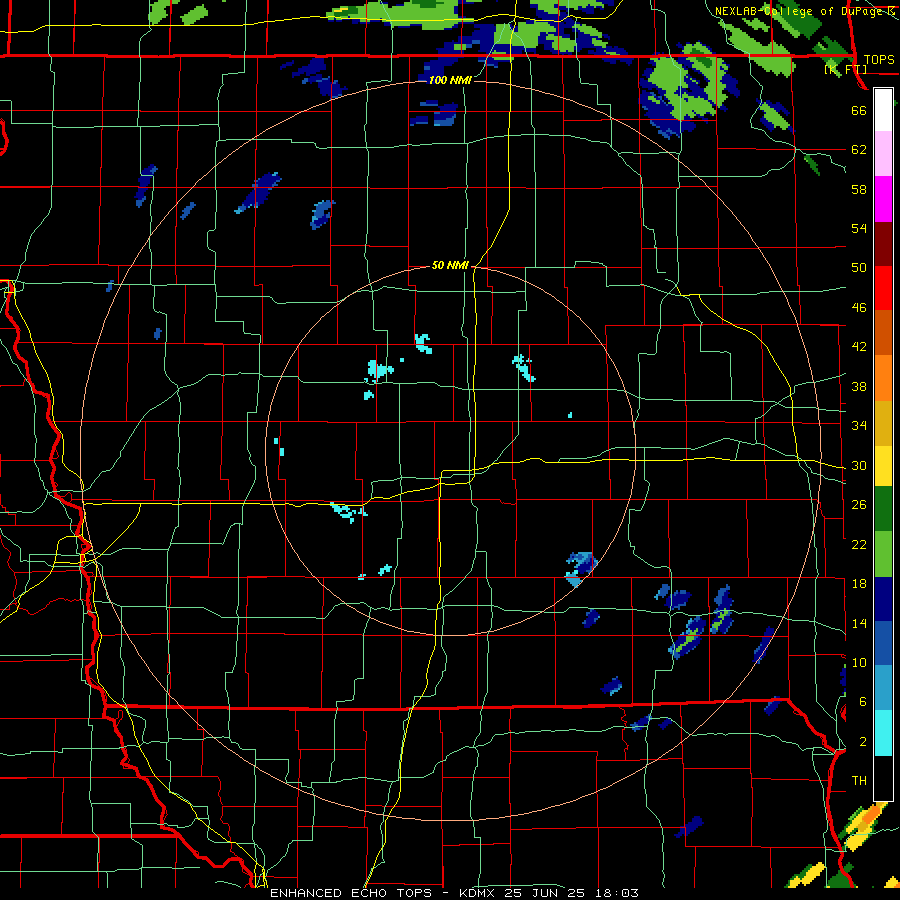Select the legend value 50 on the color scale
The image size is (900, 900).
[x=859, y=267]
